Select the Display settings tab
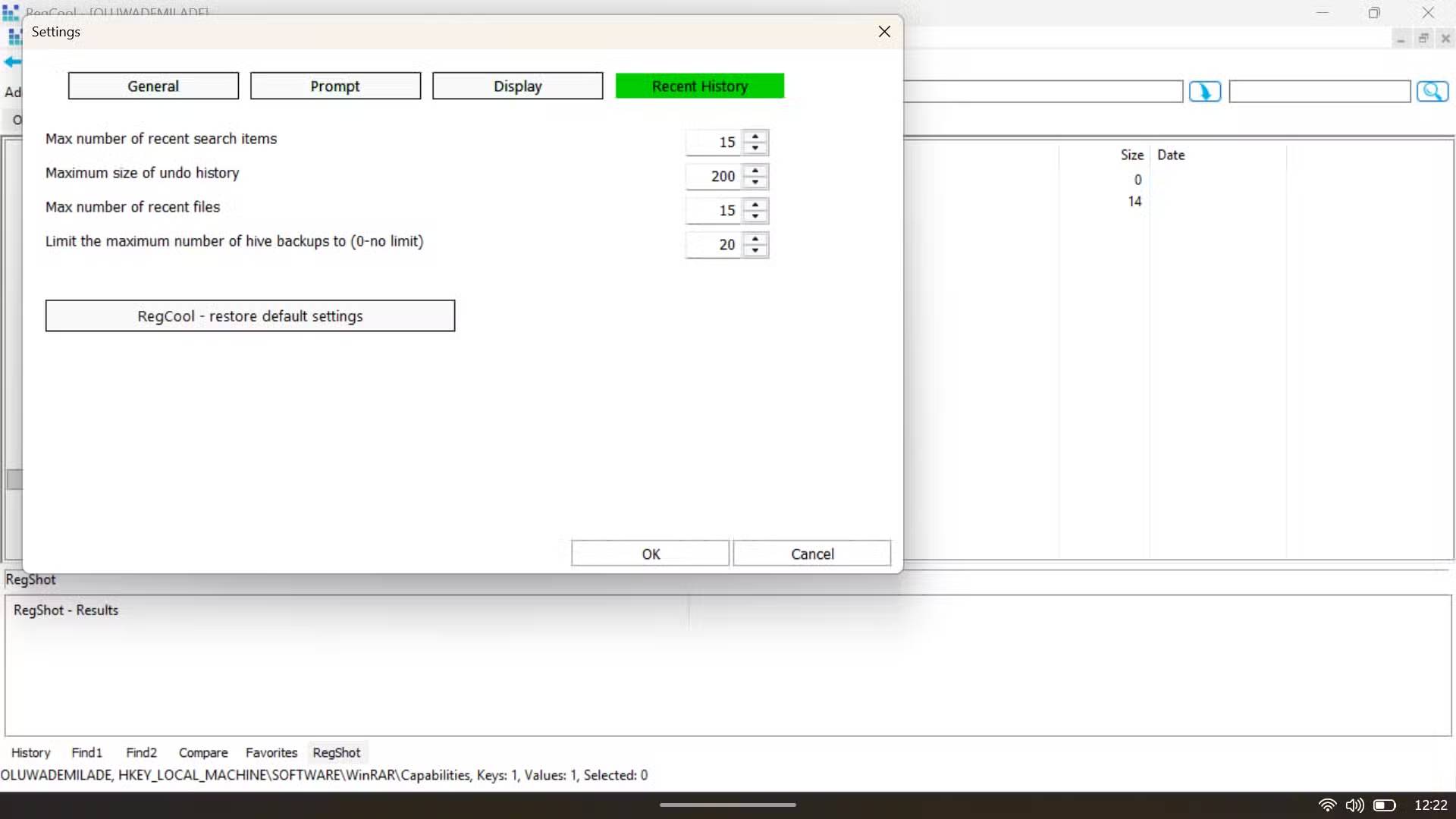 pos(517,86)
